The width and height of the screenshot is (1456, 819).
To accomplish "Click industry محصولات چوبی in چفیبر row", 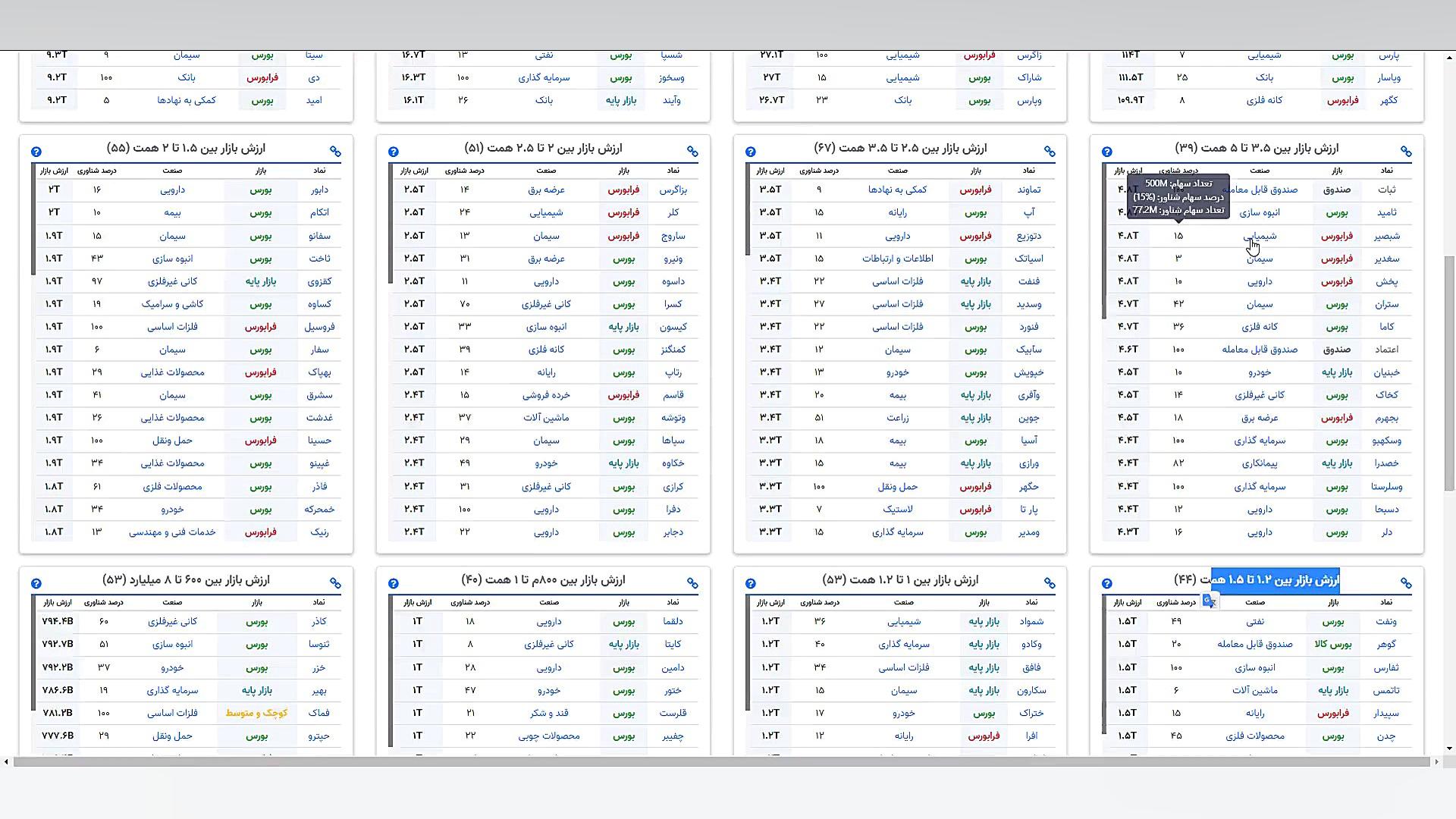I will [549, 736].
